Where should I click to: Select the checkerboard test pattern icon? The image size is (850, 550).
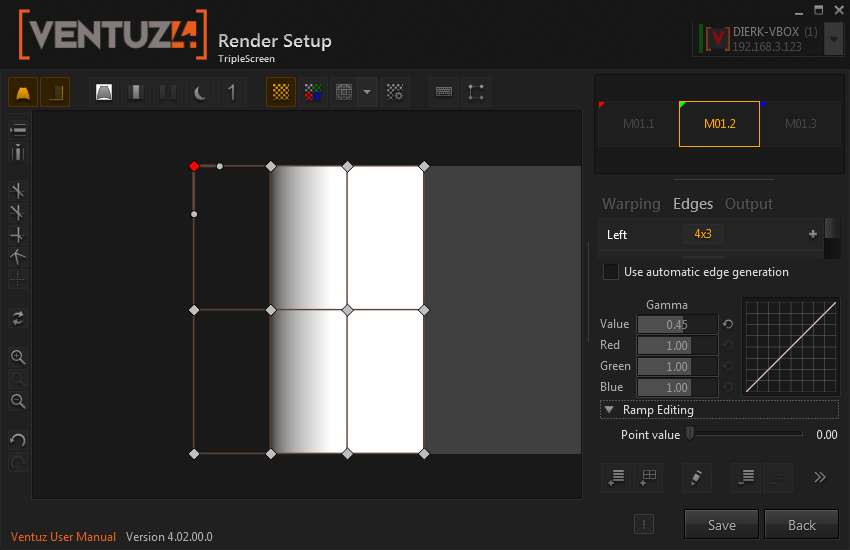(281, 92)
